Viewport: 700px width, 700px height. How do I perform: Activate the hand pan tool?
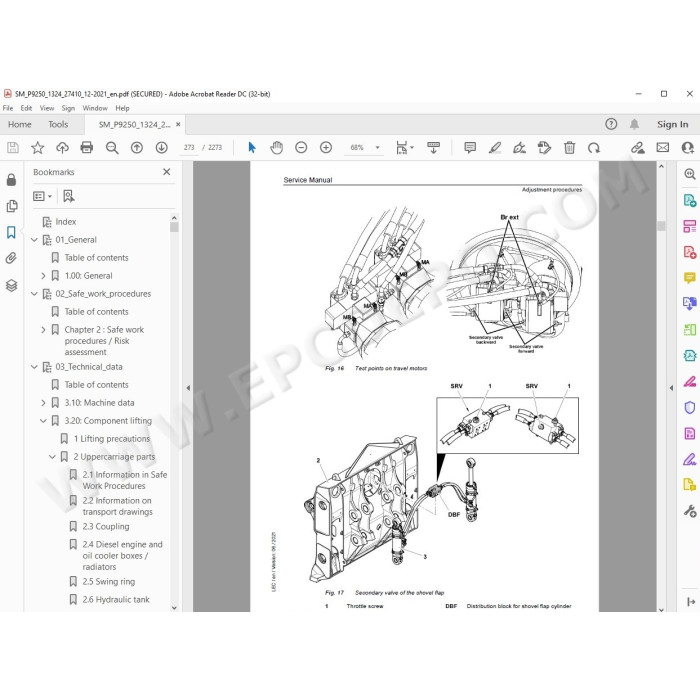point(276,147)
